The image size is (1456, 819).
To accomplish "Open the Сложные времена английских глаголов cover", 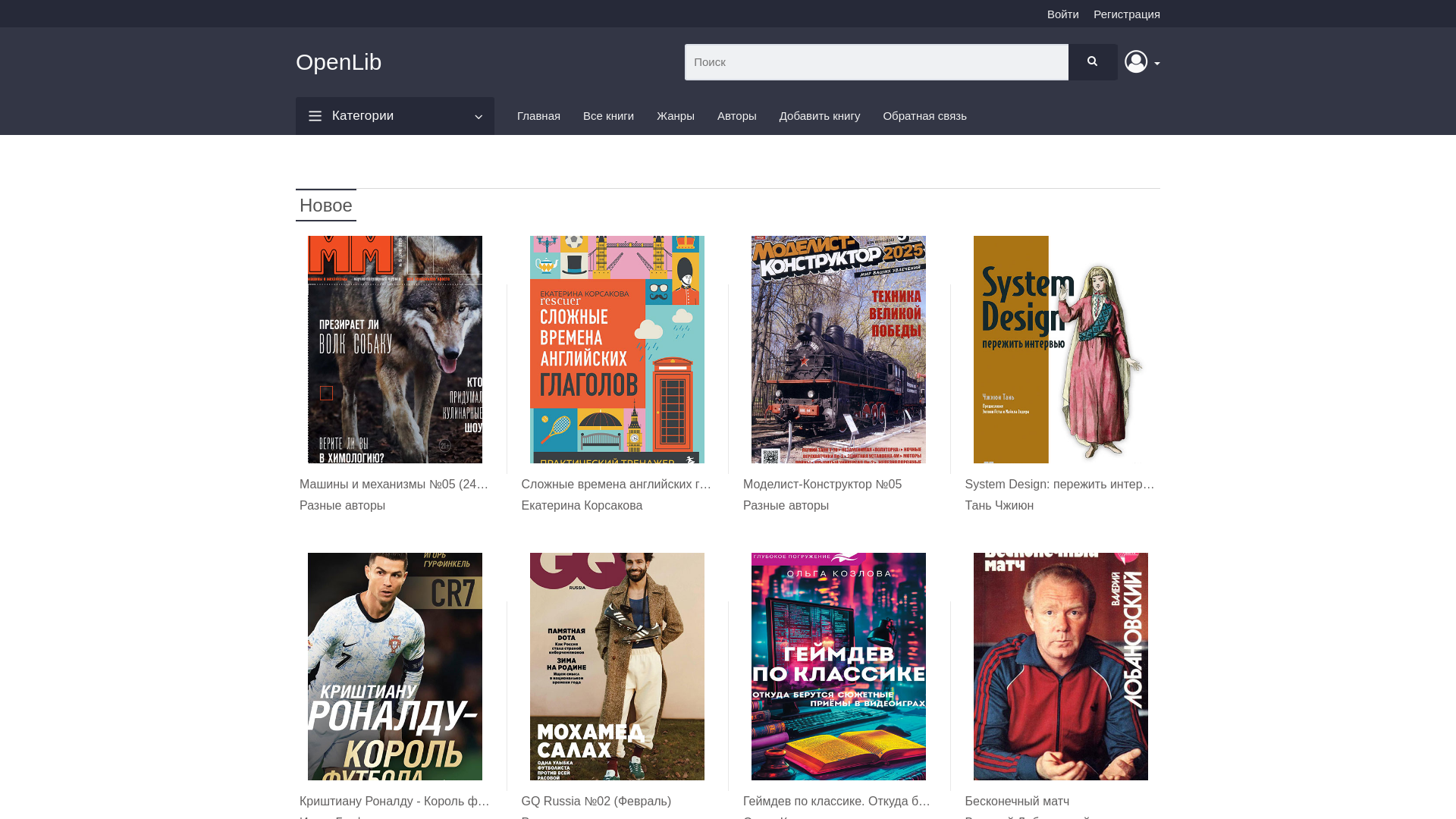I will click(x=617, y=350).
